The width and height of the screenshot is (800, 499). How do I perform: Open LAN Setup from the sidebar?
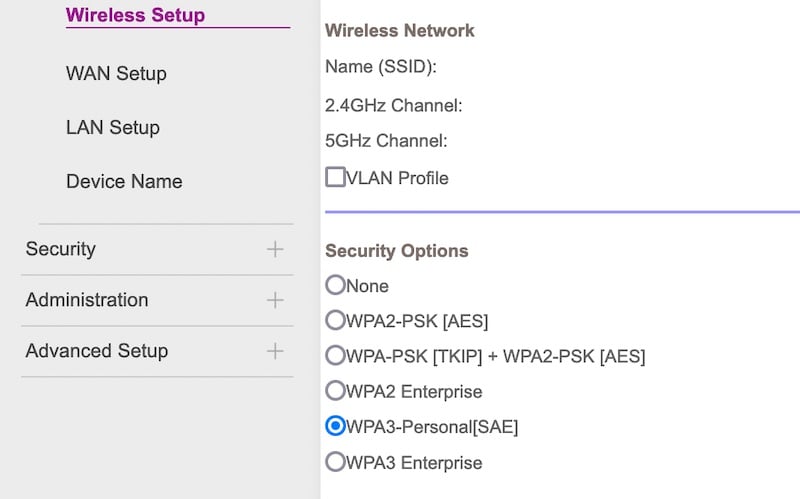point(113,128)
